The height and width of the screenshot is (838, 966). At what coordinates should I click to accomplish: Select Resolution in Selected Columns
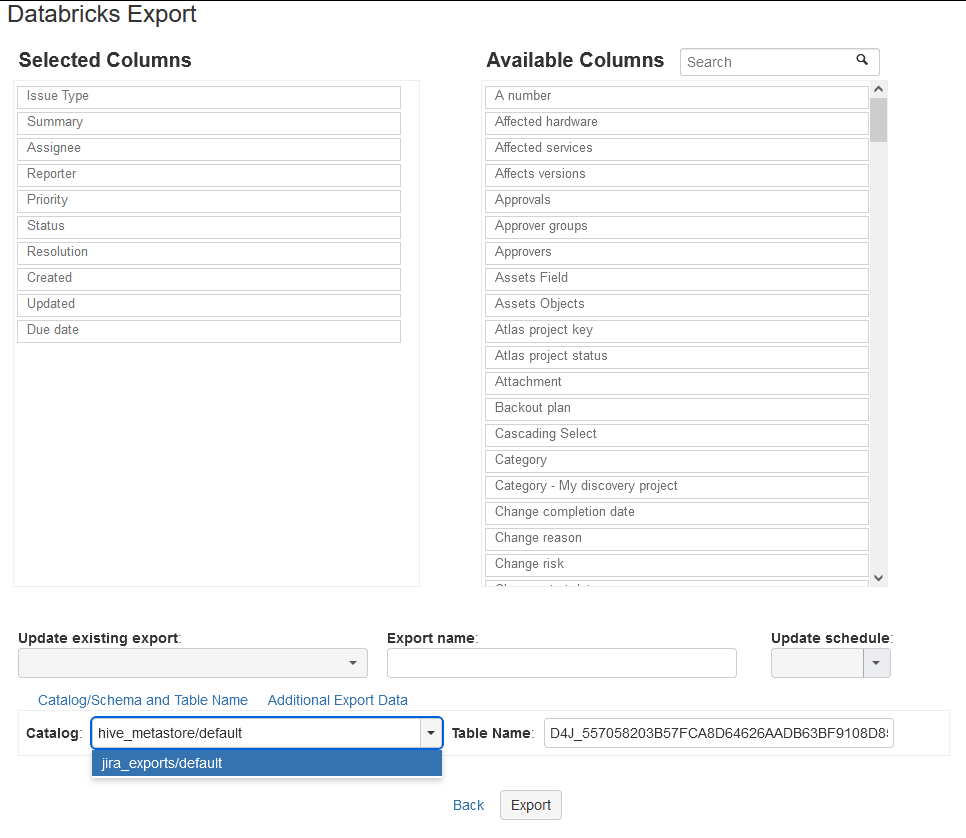tap(209, 253)
